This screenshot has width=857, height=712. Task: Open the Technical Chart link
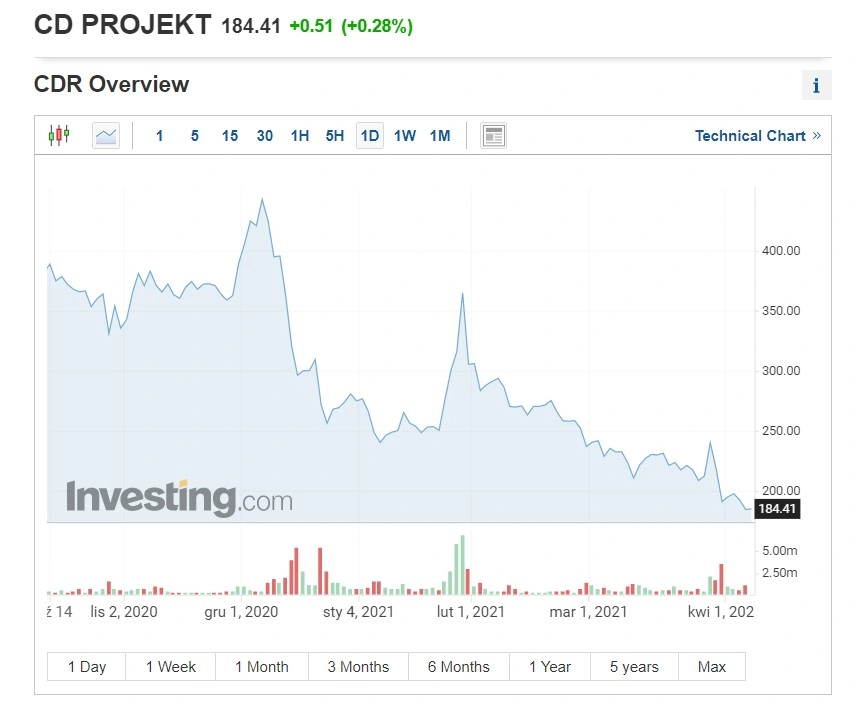tap(758, 136)
